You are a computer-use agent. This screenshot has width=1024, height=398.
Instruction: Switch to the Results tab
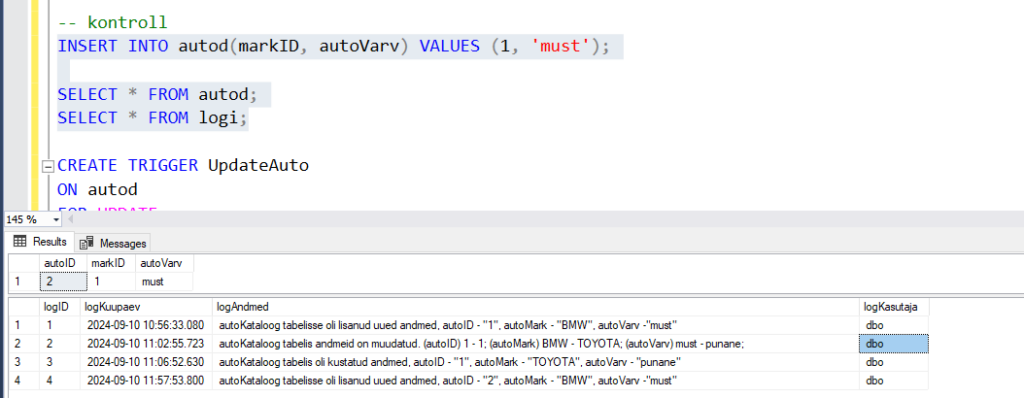pos(40,242)
